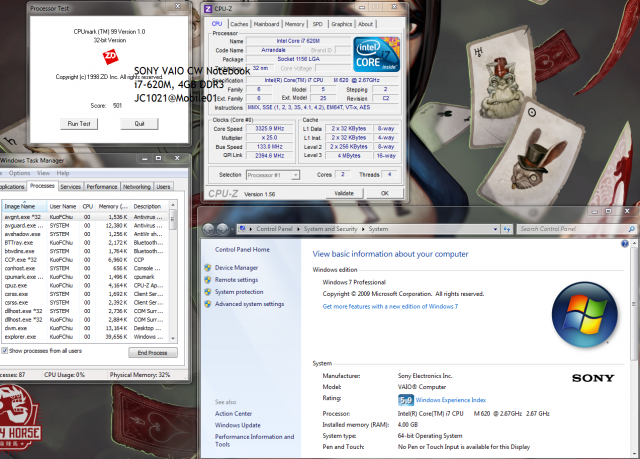The image size is (640, 459).
Task: Click Control Panel in the address breadcrumb
Action: 274,229
